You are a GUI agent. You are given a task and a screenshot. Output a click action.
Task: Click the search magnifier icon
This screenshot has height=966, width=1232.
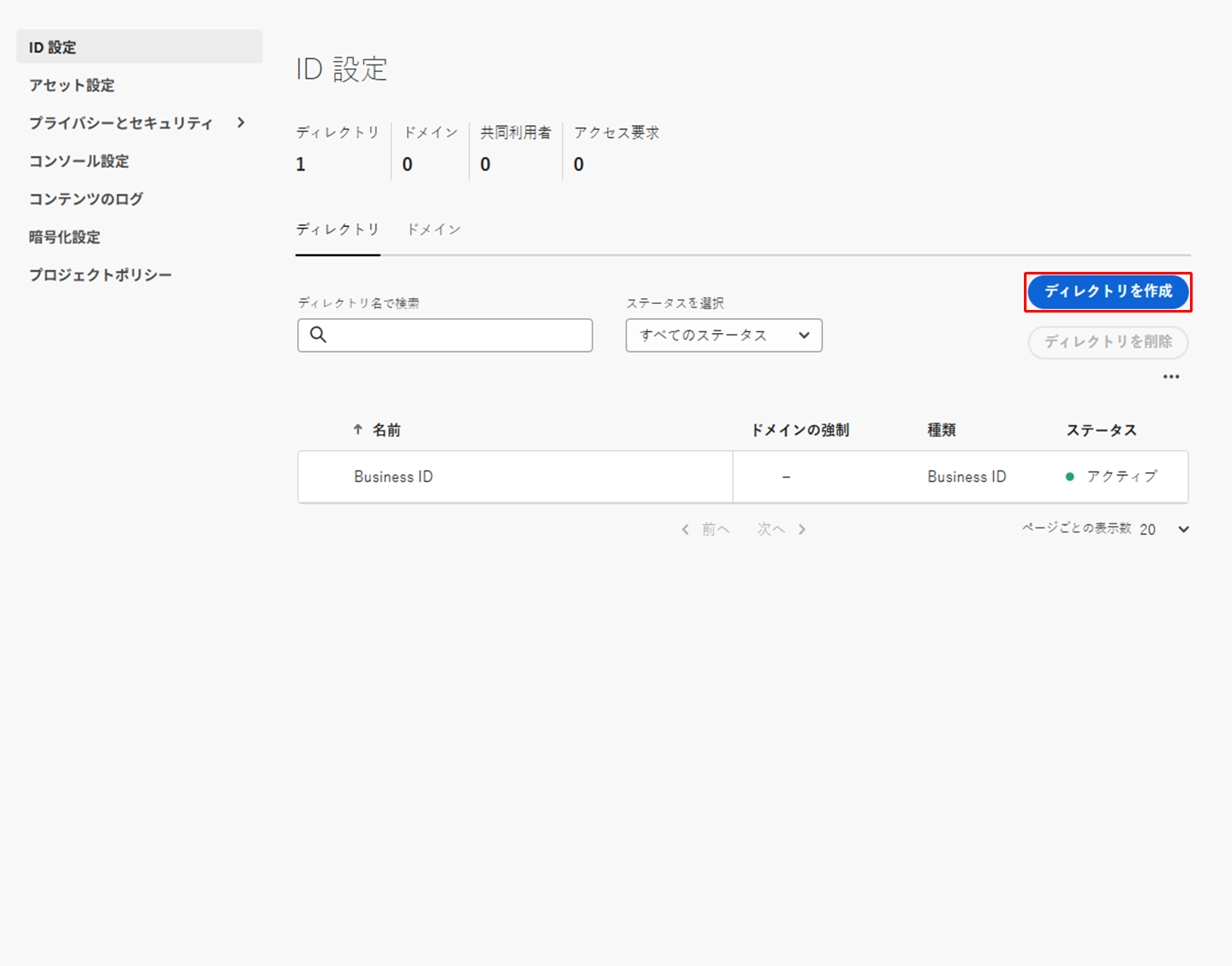point(318,335)
